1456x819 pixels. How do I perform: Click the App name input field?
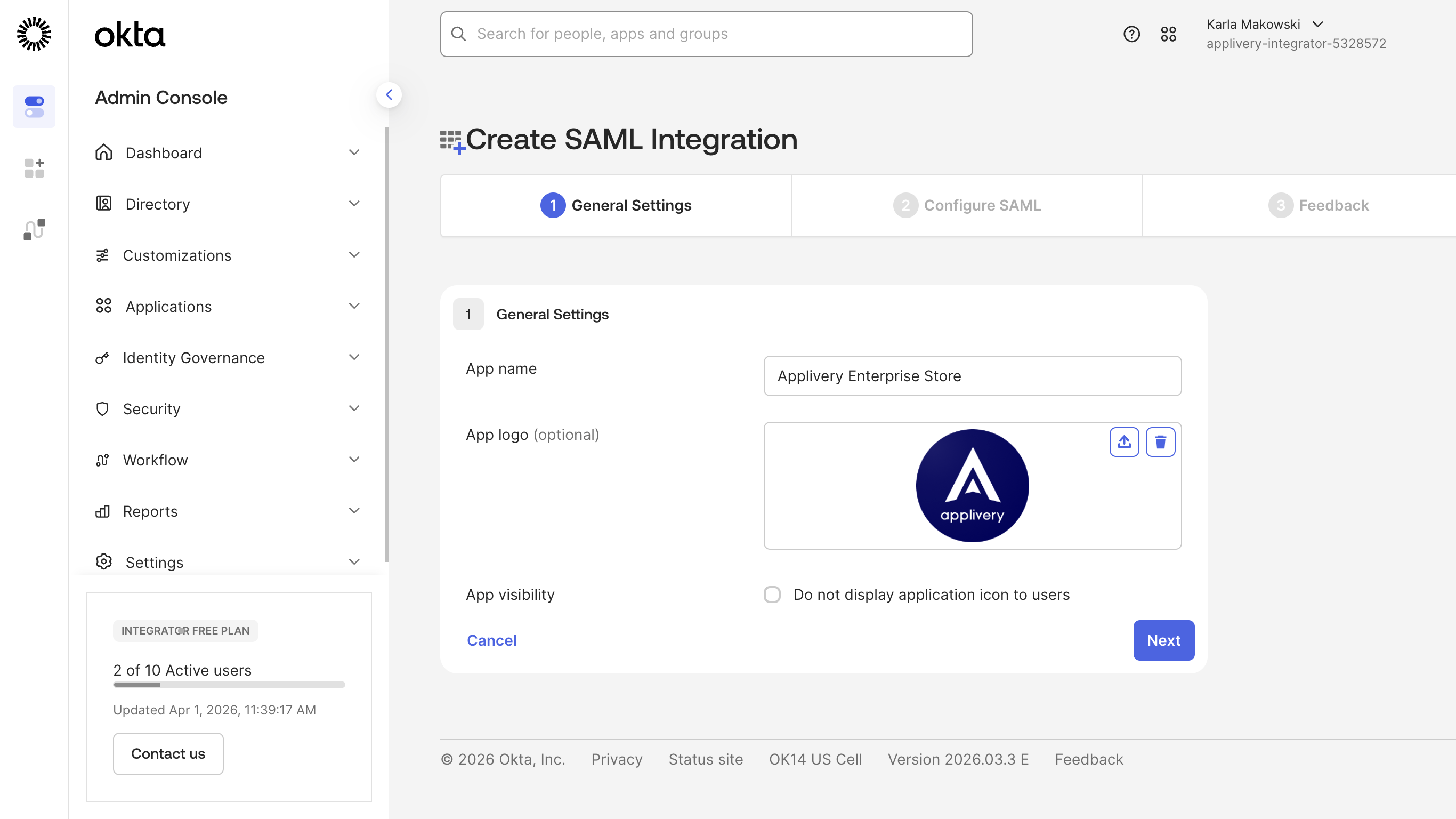[972, 376]
